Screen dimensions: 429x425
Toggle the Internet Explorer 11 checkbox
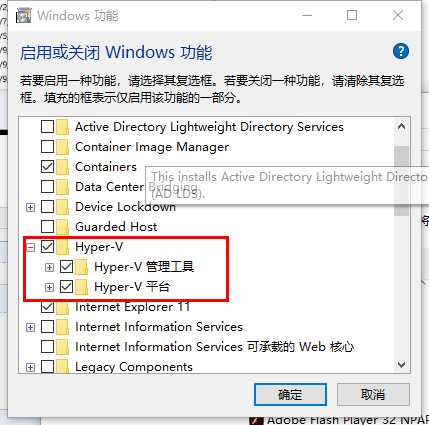pyautogui.click(x=47, y=307)
